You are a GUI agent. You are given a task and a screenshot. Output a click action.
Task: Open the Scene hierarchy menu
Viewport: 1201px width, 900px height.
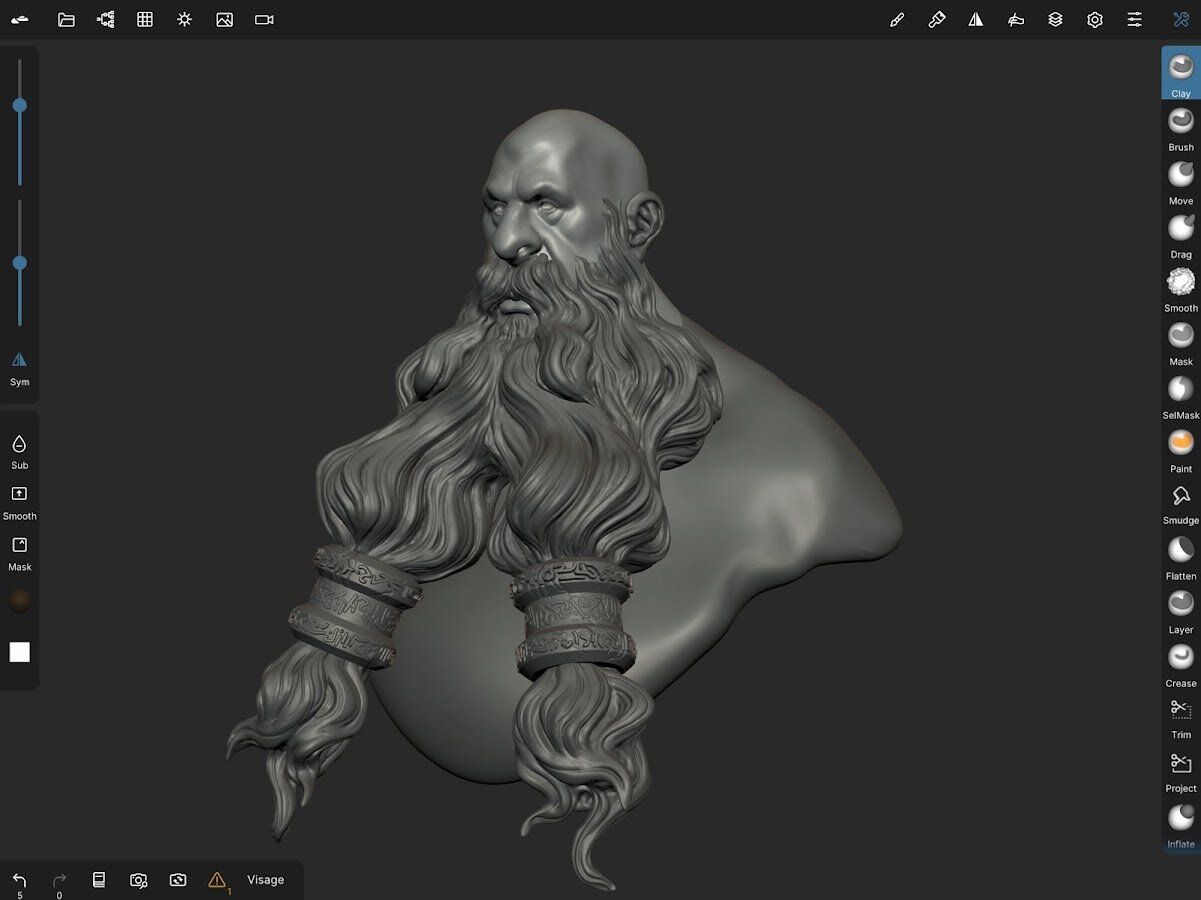pyautogui.click(x=105, y=19)
